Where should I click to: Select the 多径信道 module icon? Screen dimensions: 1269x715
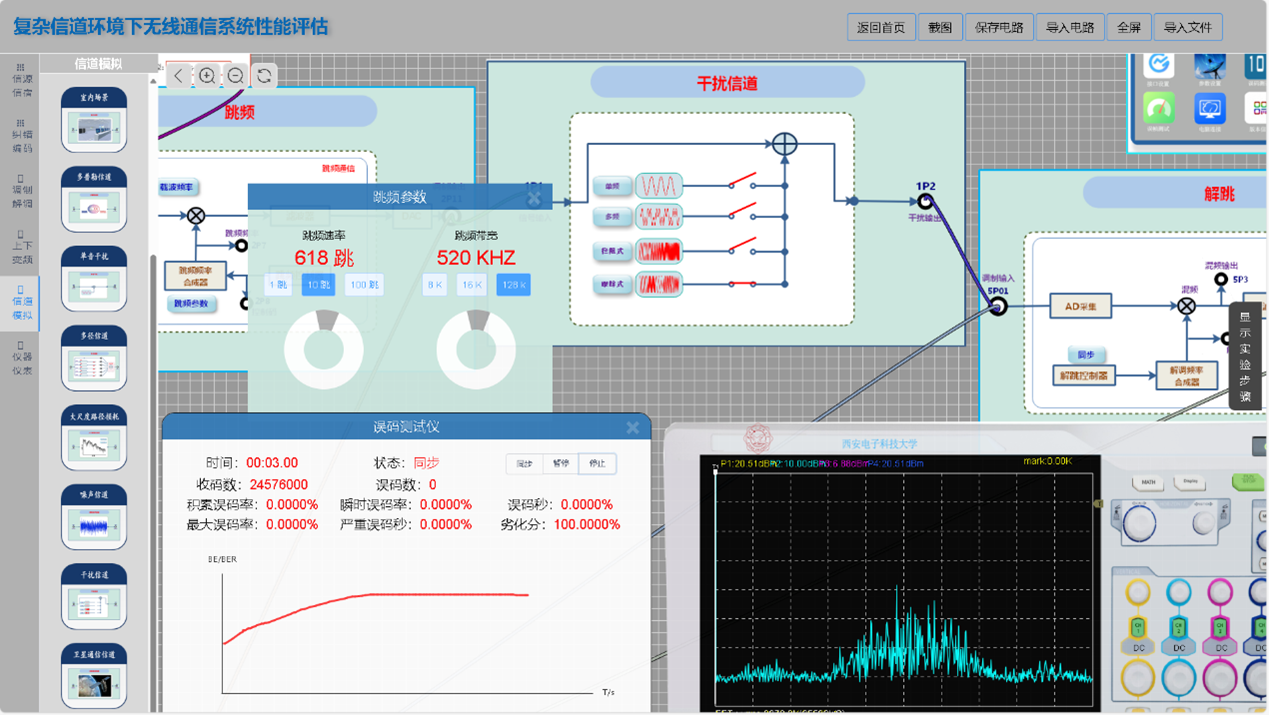point(94,358)
